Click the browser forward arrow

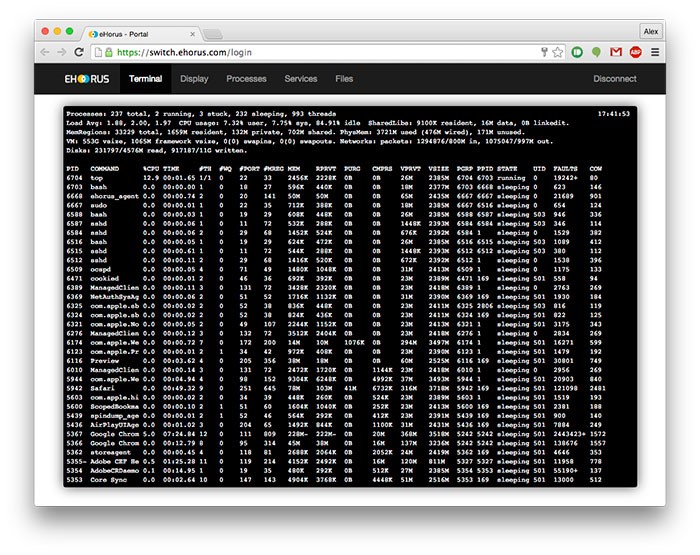62,52
